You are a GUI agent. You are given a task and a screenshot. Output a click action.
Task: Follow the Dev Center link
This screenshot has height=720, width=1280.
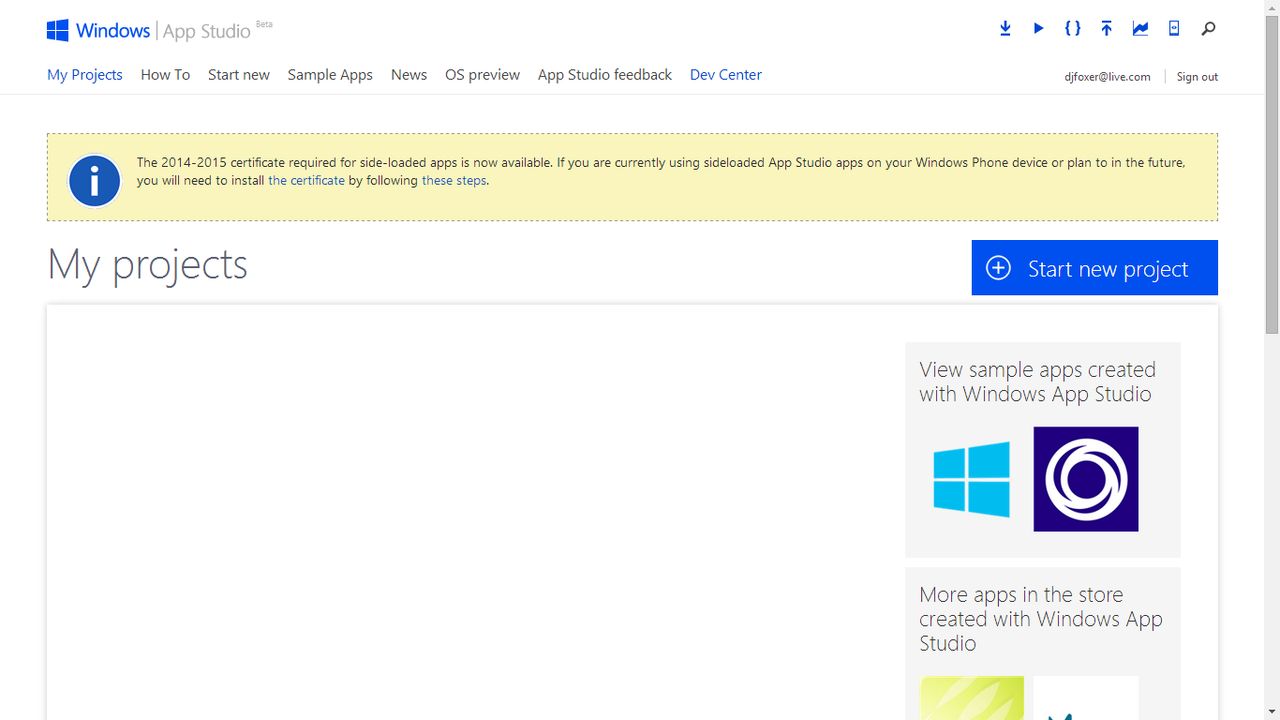point(726,75)
